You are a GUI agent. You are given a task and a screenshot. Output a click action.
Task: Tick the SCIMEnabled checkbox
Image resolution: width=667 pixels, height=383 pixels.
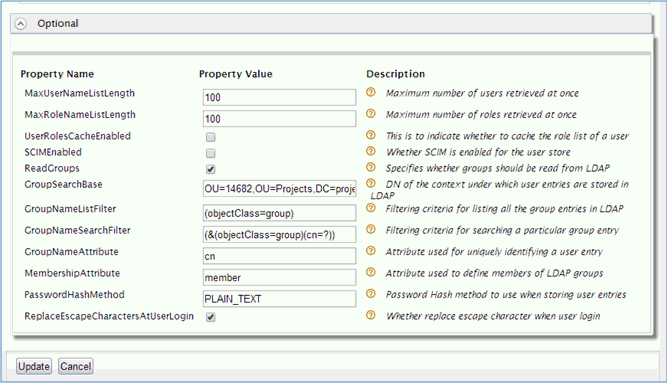pyautogui.click(x=211, y=153)
